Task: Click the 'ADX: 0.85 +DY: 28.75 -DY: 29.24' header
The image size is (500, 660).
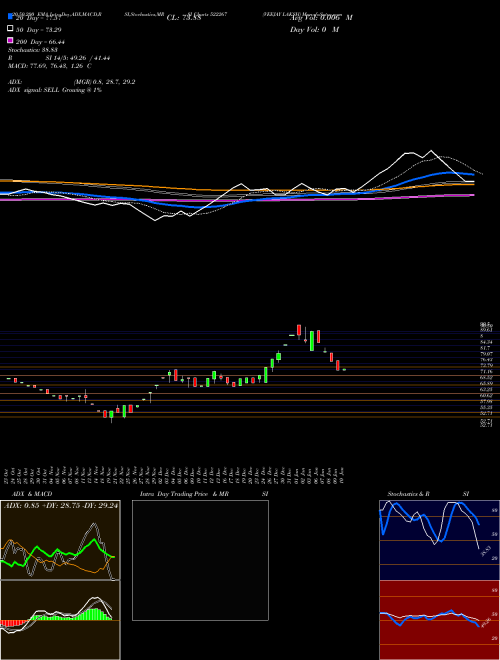Action: pyautogui.click(x=61, y=505)
